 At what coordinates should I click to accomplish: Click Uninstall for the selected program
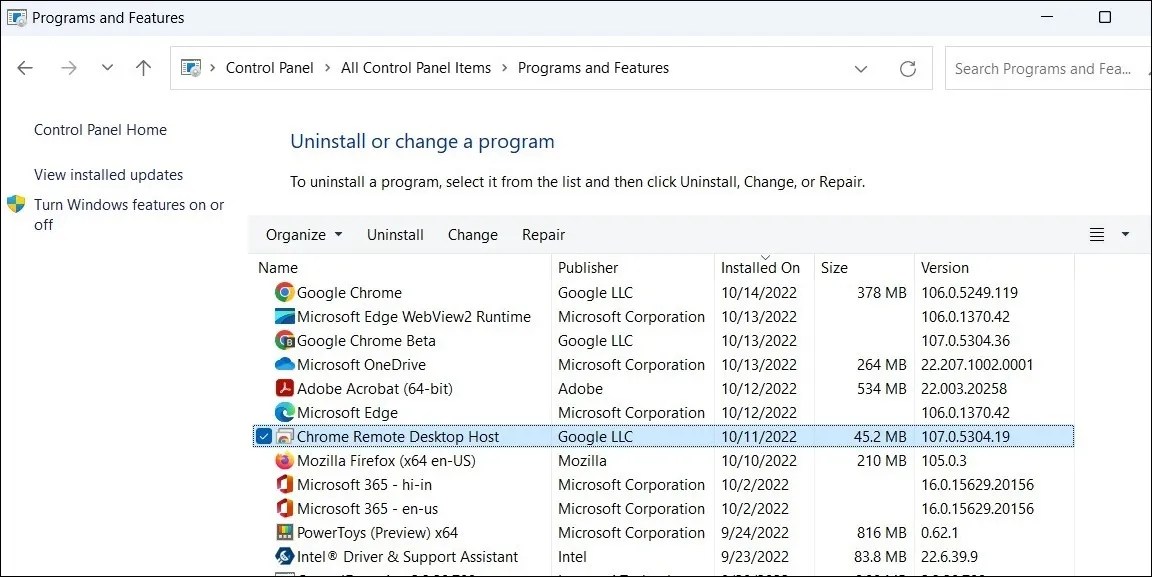click(x=395, y=234)
